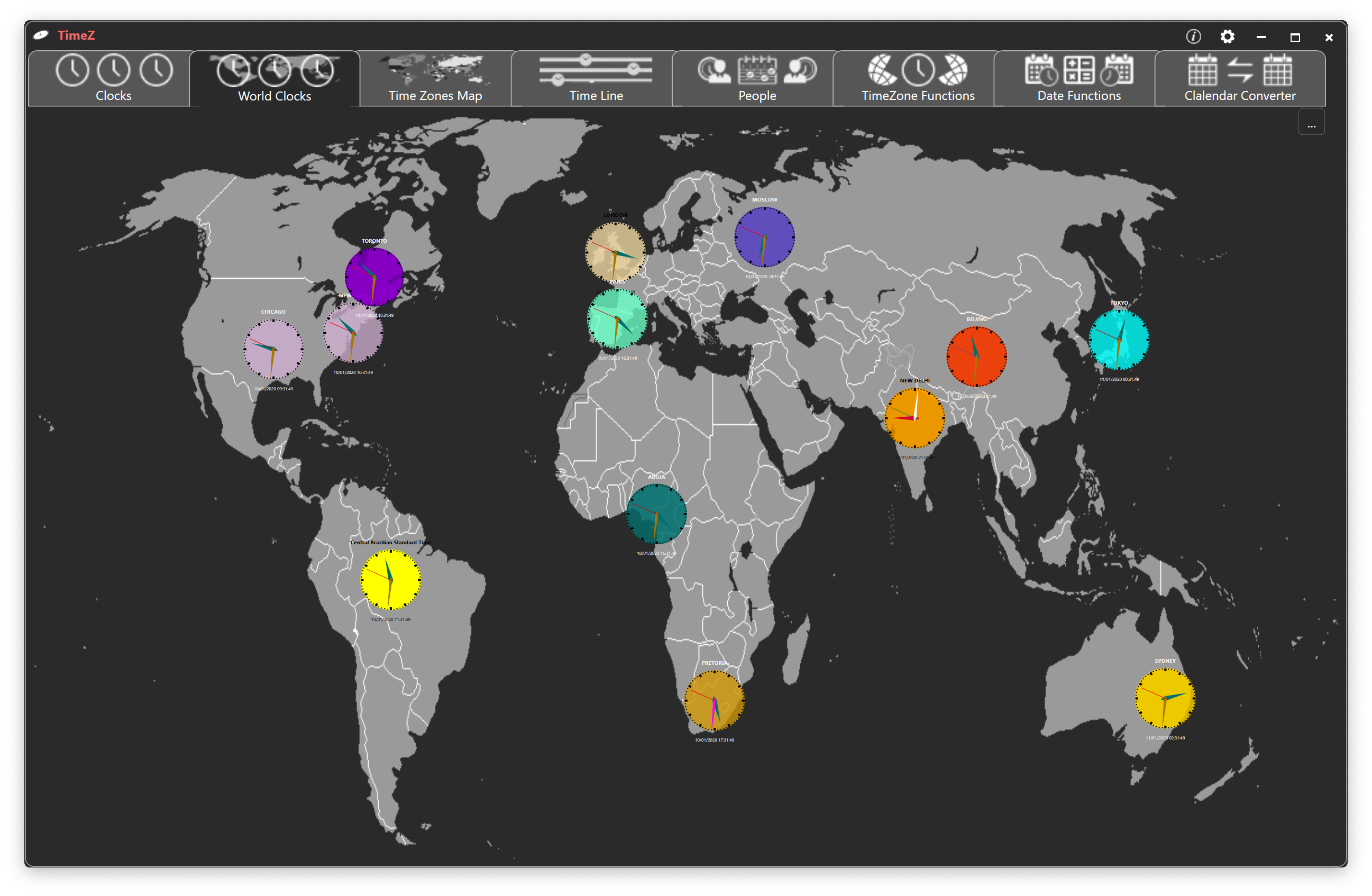Click the Chicago clock face
Viewport: 1372px width, 896px height.
point(273,350)
